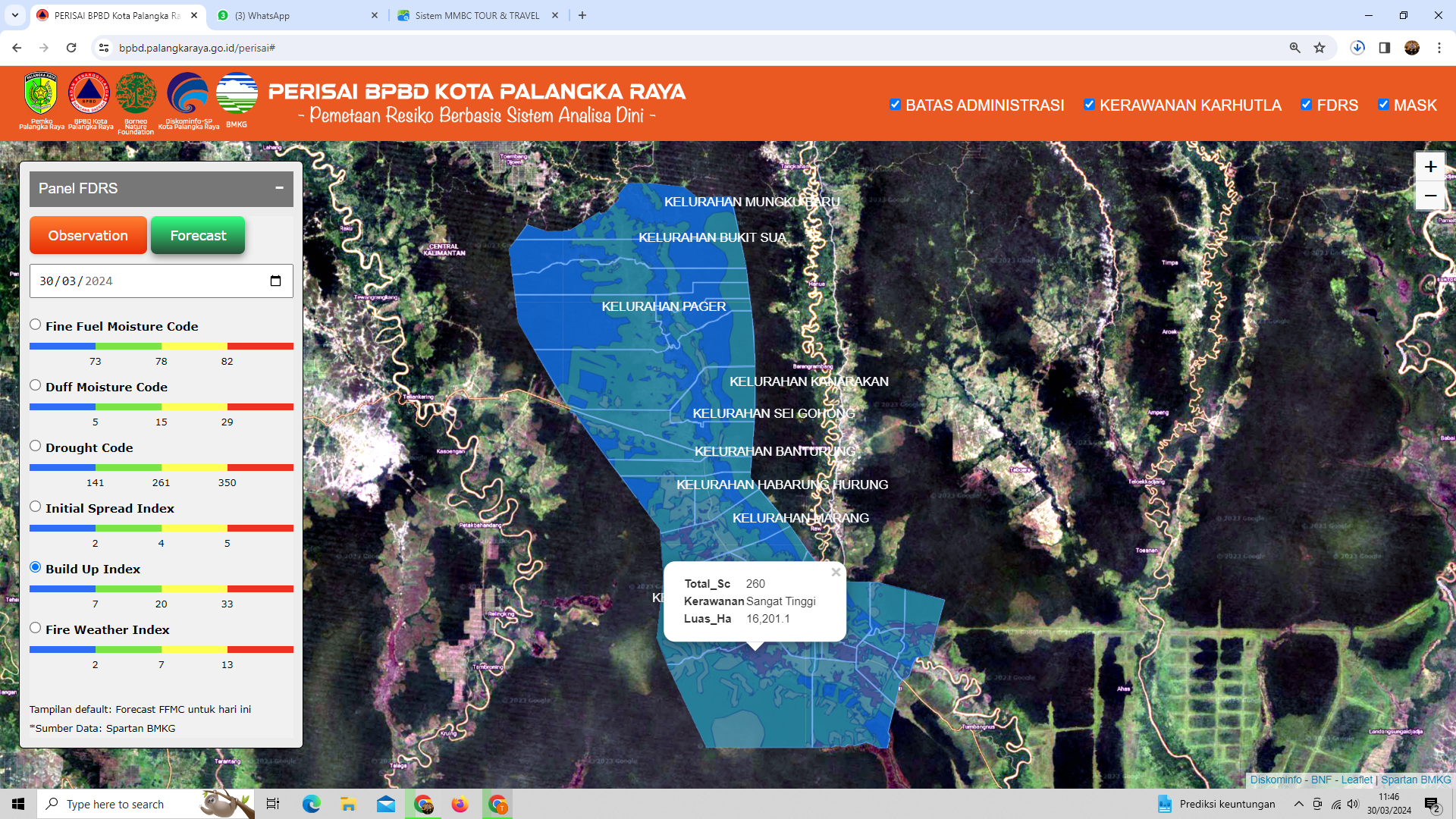Image resolution: width=1456 pixels, height=819 pixels.
Task: Click the Diskominfo-SP logo
Action: 187,94
